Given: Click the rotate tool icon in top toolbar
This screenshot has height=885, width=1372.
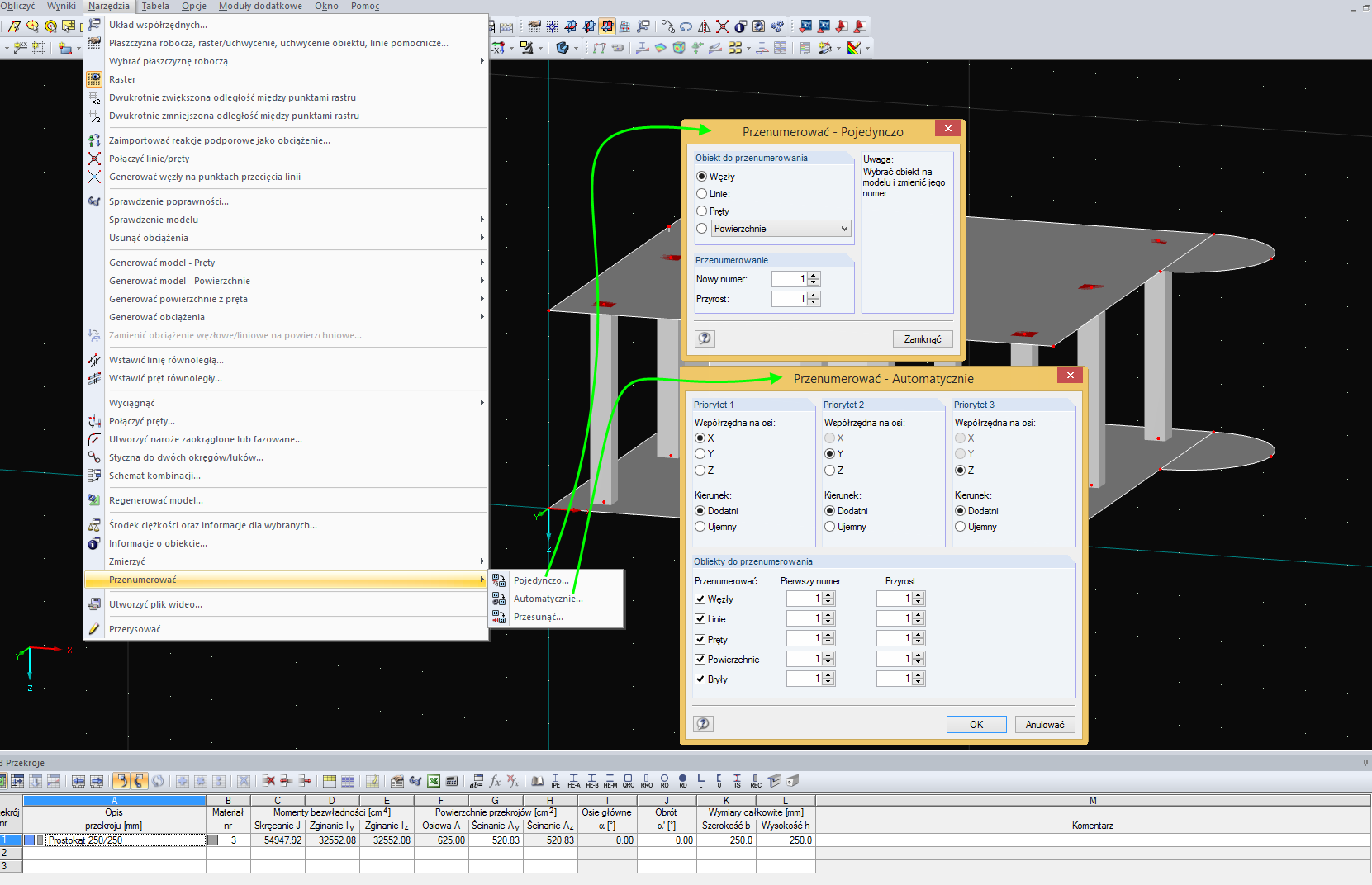Looking at the screenshot, I should point(686,26).
